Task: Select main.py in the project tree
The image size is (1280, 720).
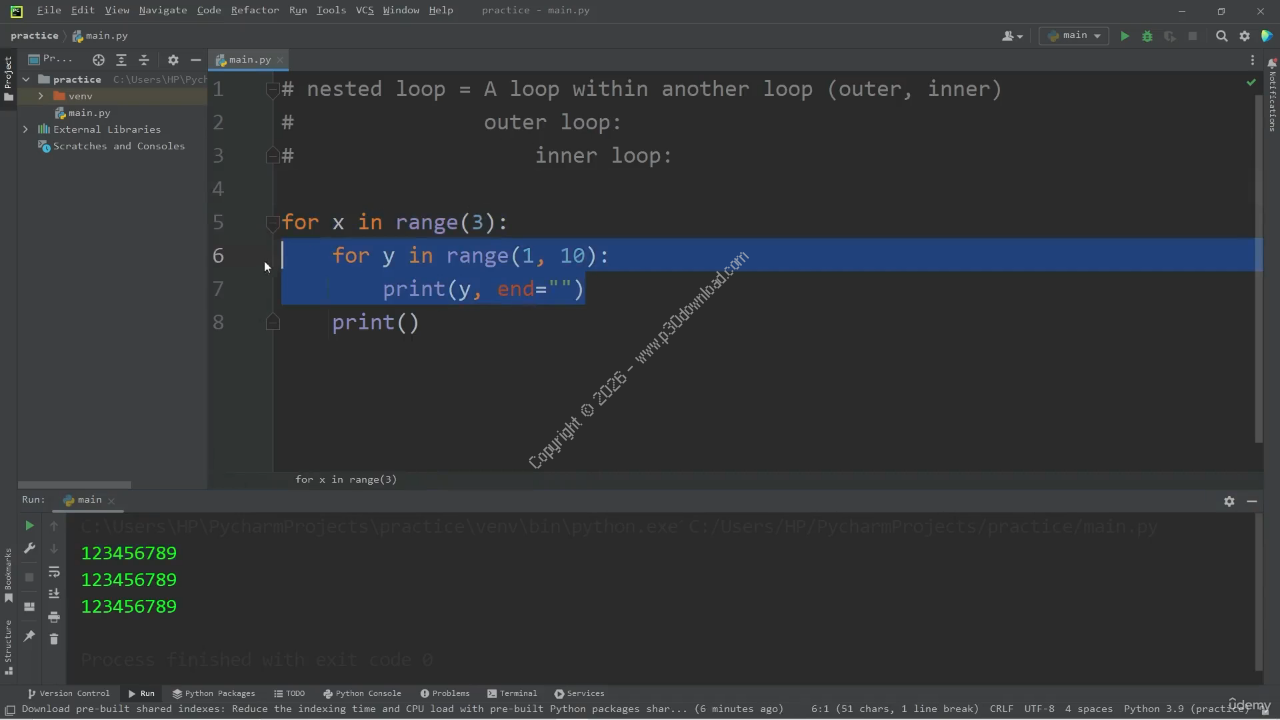Action: [89, 113]
